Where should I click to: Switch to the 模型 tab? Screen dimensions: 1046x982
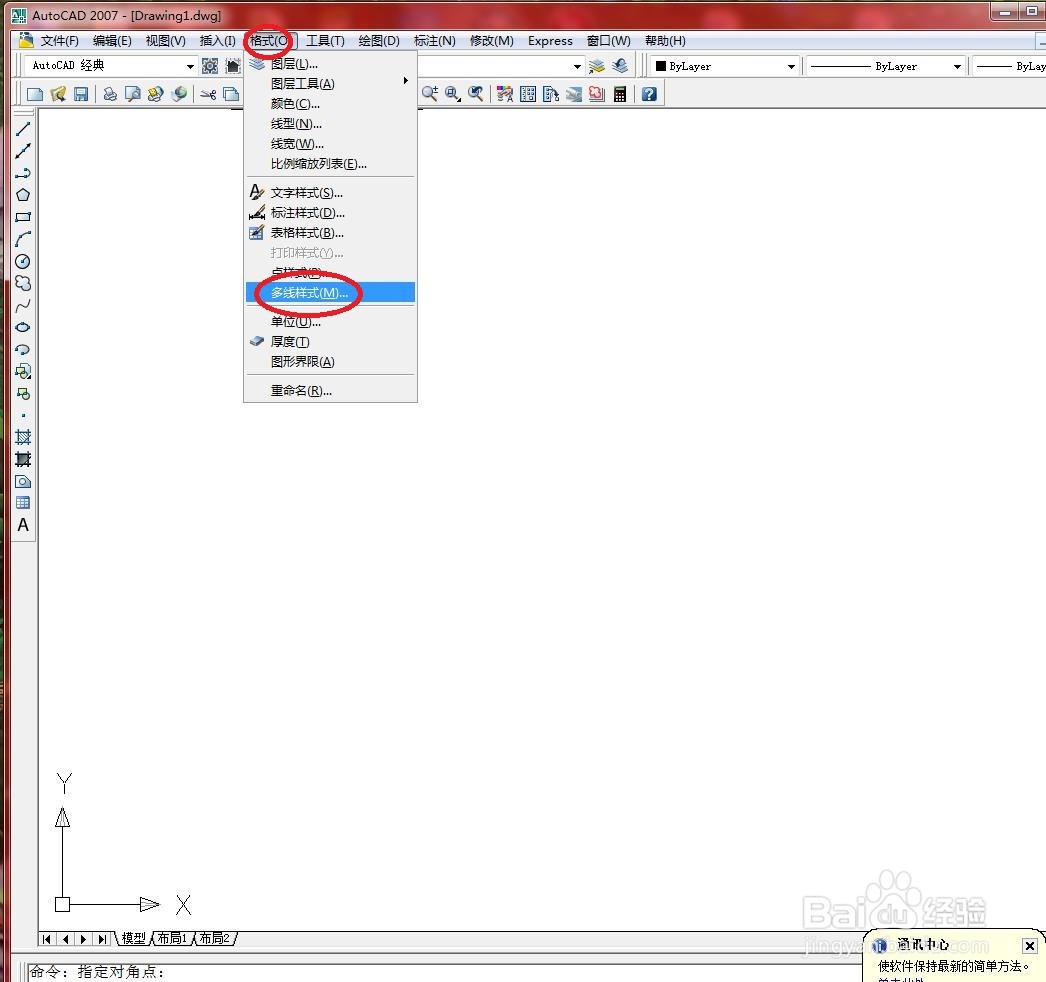coord(133,939)
